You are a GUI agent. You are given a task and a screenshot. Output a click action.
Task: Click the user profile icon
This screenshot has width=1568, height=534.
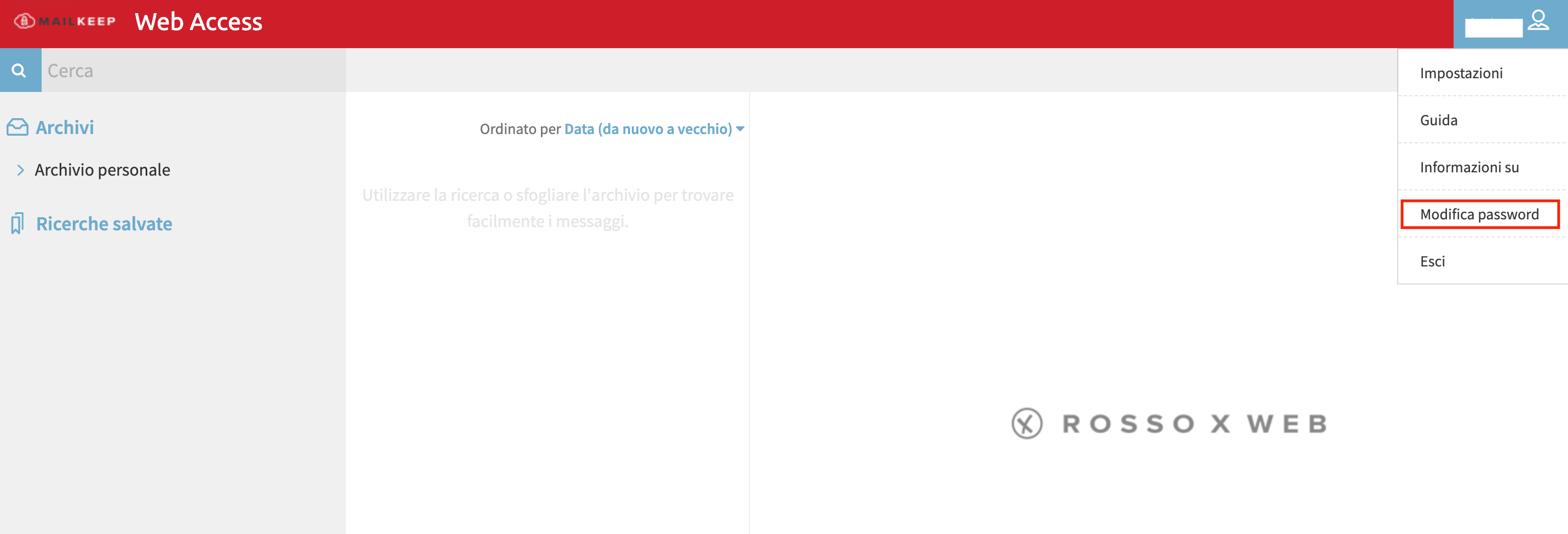pyautogui.click(x=1538, y=21)
